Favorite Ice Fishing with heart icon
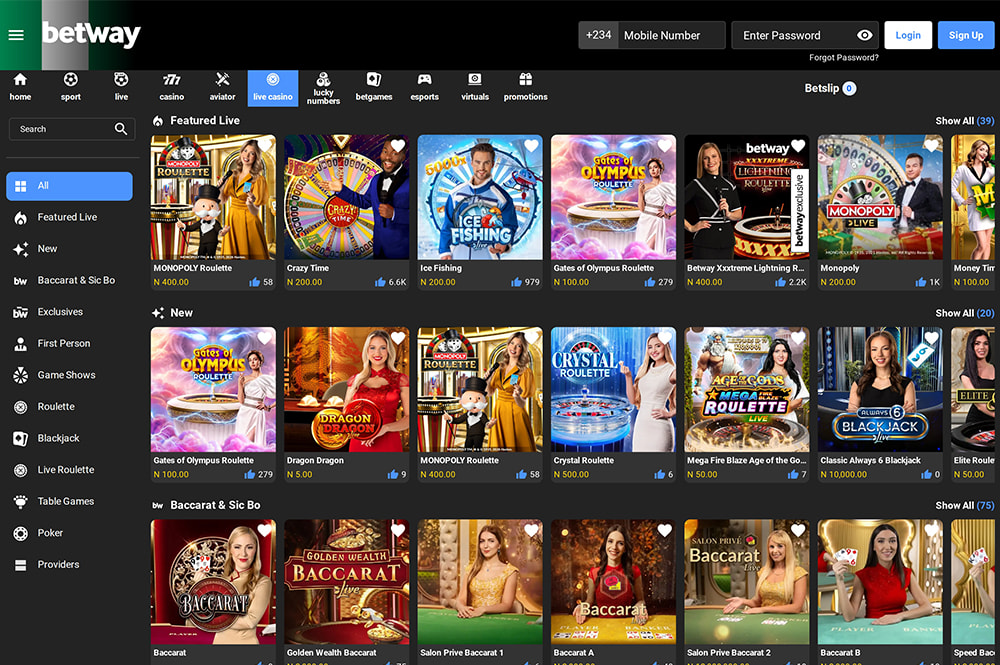Screen dimensions: 1000x665 (531, 146)
